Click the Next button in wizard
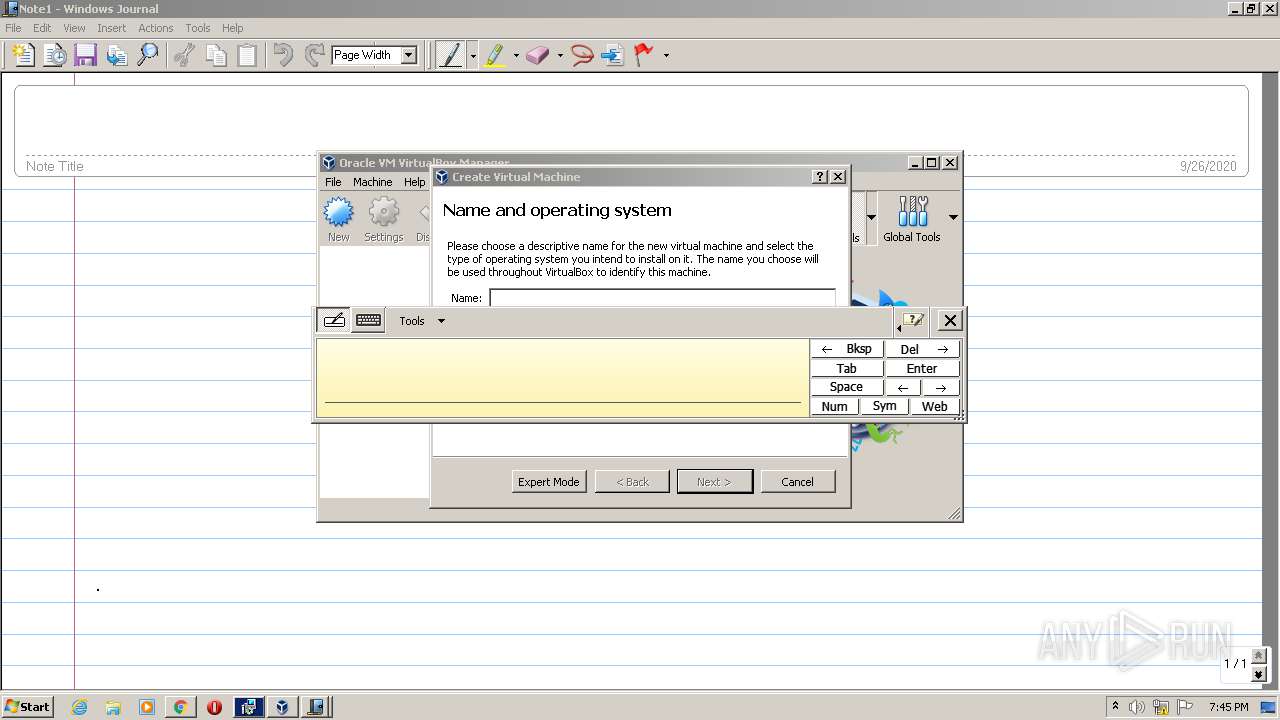Viewport: 1280px width, 720px height. (714, 482)
